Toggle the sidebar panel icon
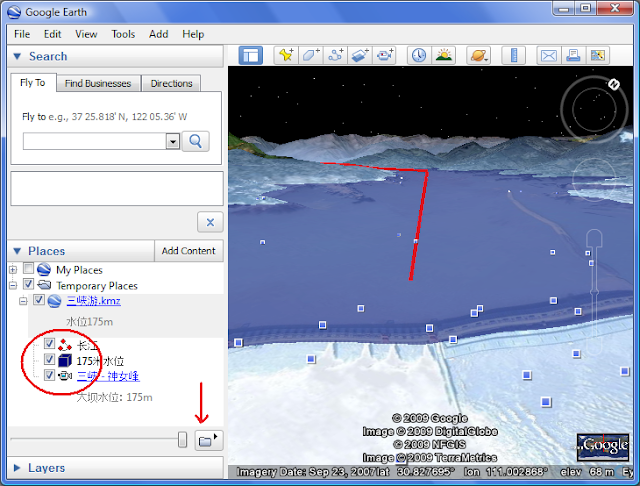The height and width of the screenshot is (486, 640). click(x=251, y=55)
